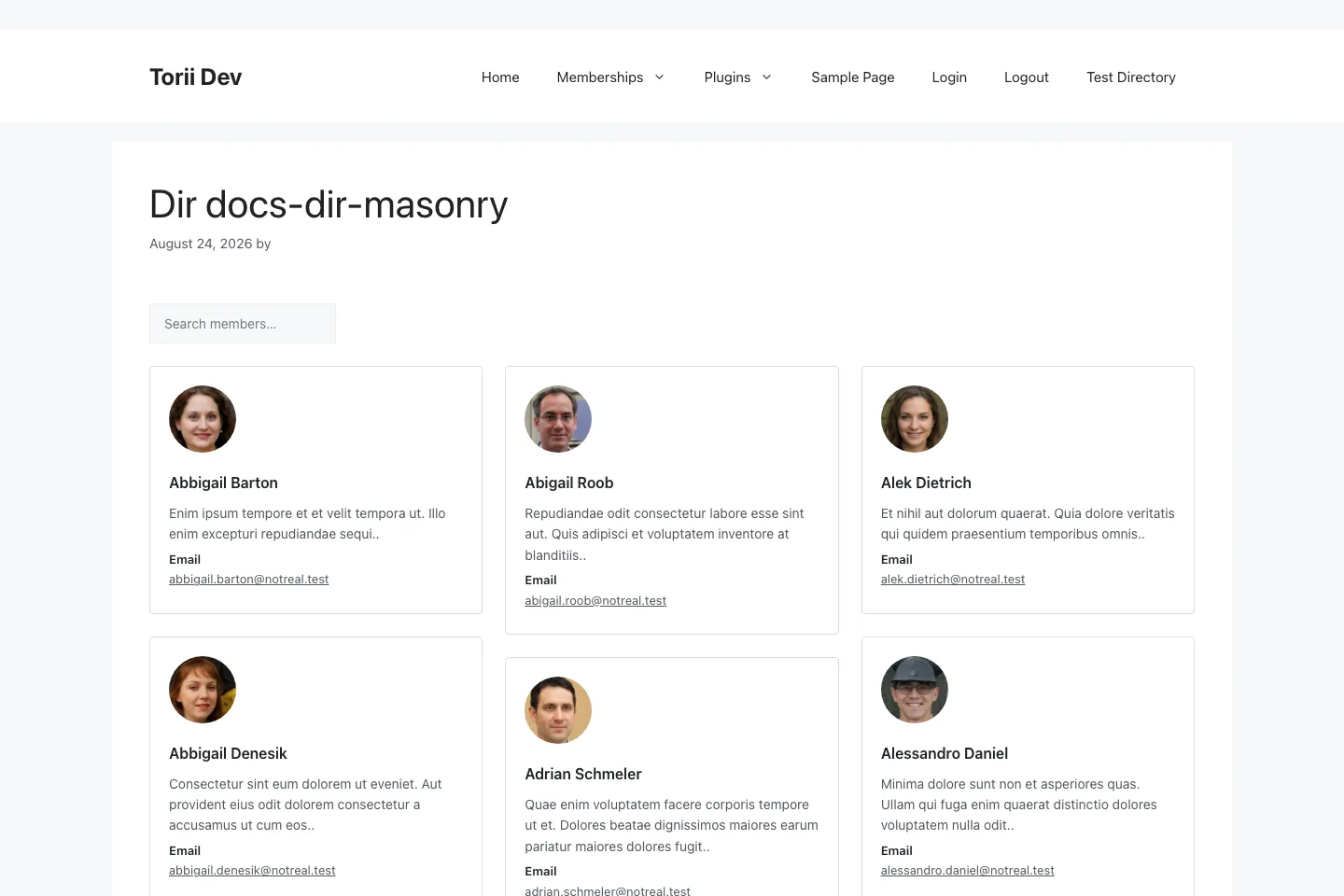Click the name Abigail Roob
This screenshot has height=896, width=1344.
[569, 483]
